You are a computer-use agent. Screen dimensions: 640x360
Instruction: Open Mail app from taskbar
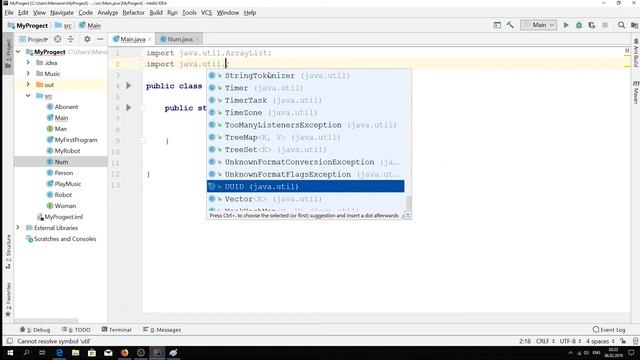(x=108, y=353)
